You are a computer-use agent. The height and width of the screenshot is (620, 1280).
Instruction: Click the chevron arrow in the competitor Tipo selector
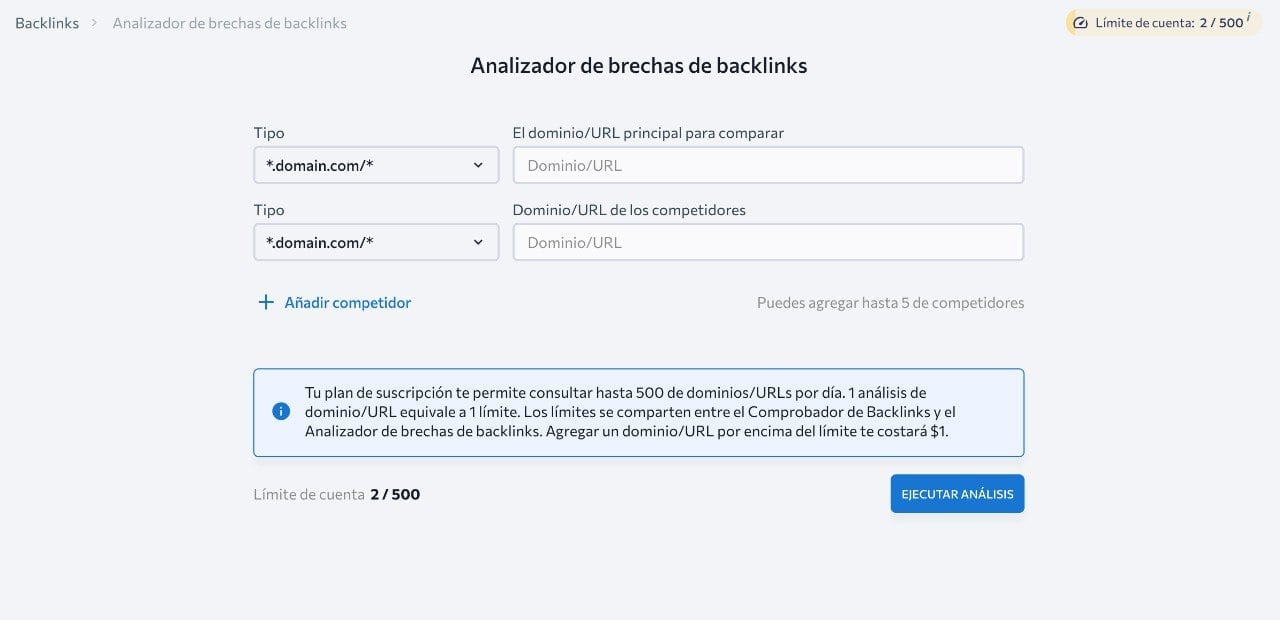(478, 242)
